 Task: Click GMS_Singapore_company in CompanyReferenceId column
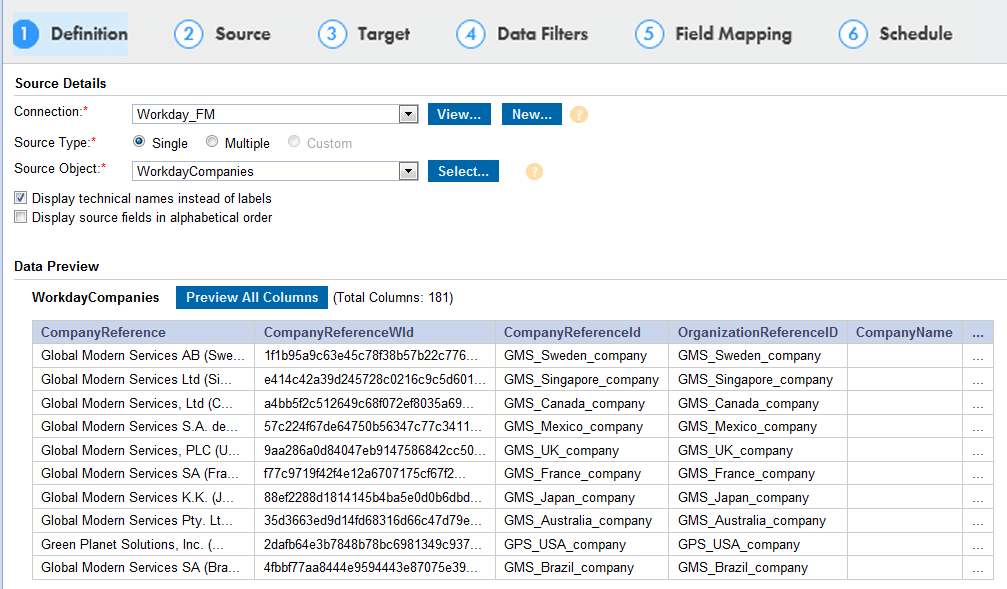point(582,380)
